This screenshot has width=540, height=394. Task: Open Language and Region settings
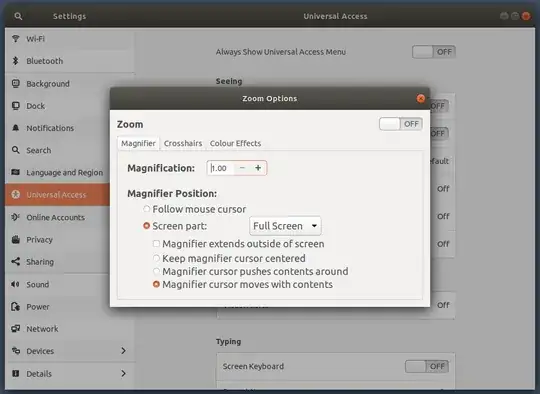58,173
